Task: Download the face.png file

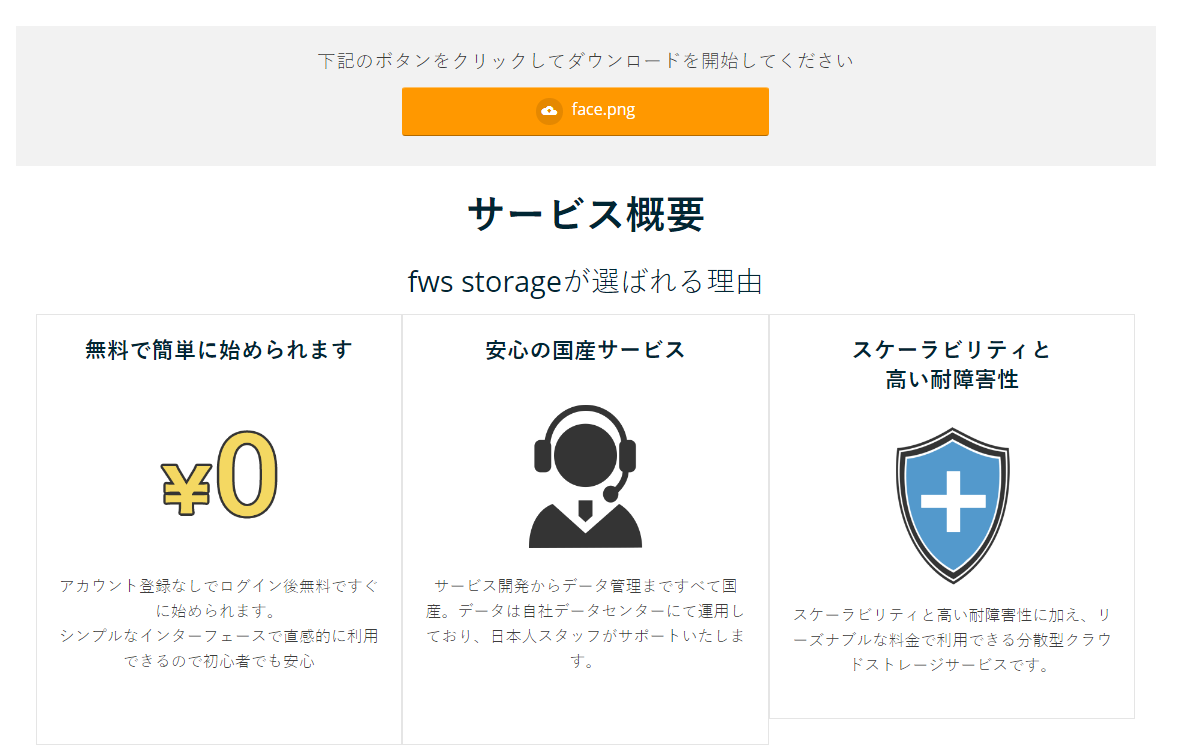Action: (585, 111)
